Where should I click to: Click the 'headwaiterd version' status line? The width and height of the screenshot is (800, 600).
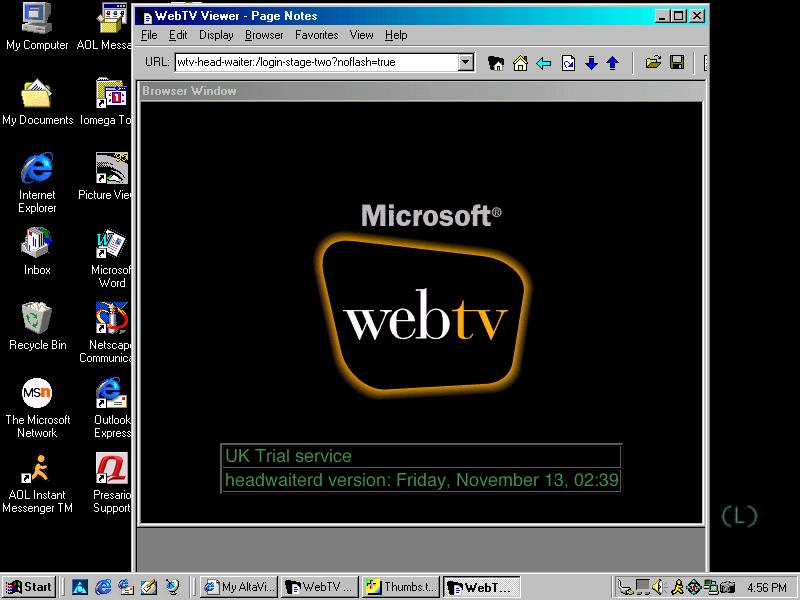421,480
